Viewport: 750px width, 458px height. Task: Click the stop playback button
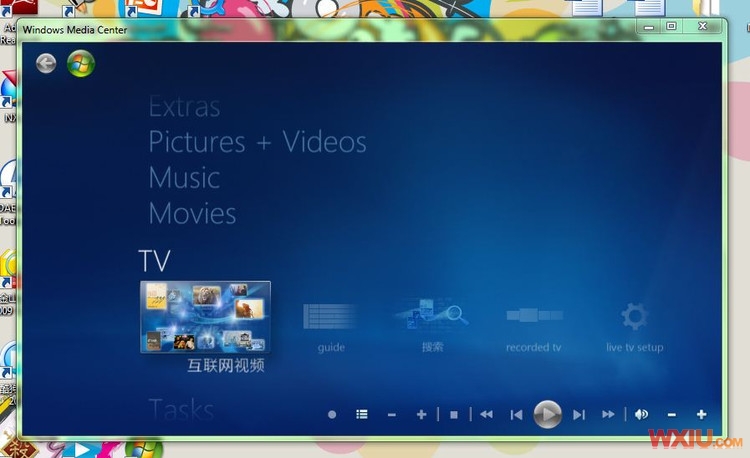click(454, 415)
